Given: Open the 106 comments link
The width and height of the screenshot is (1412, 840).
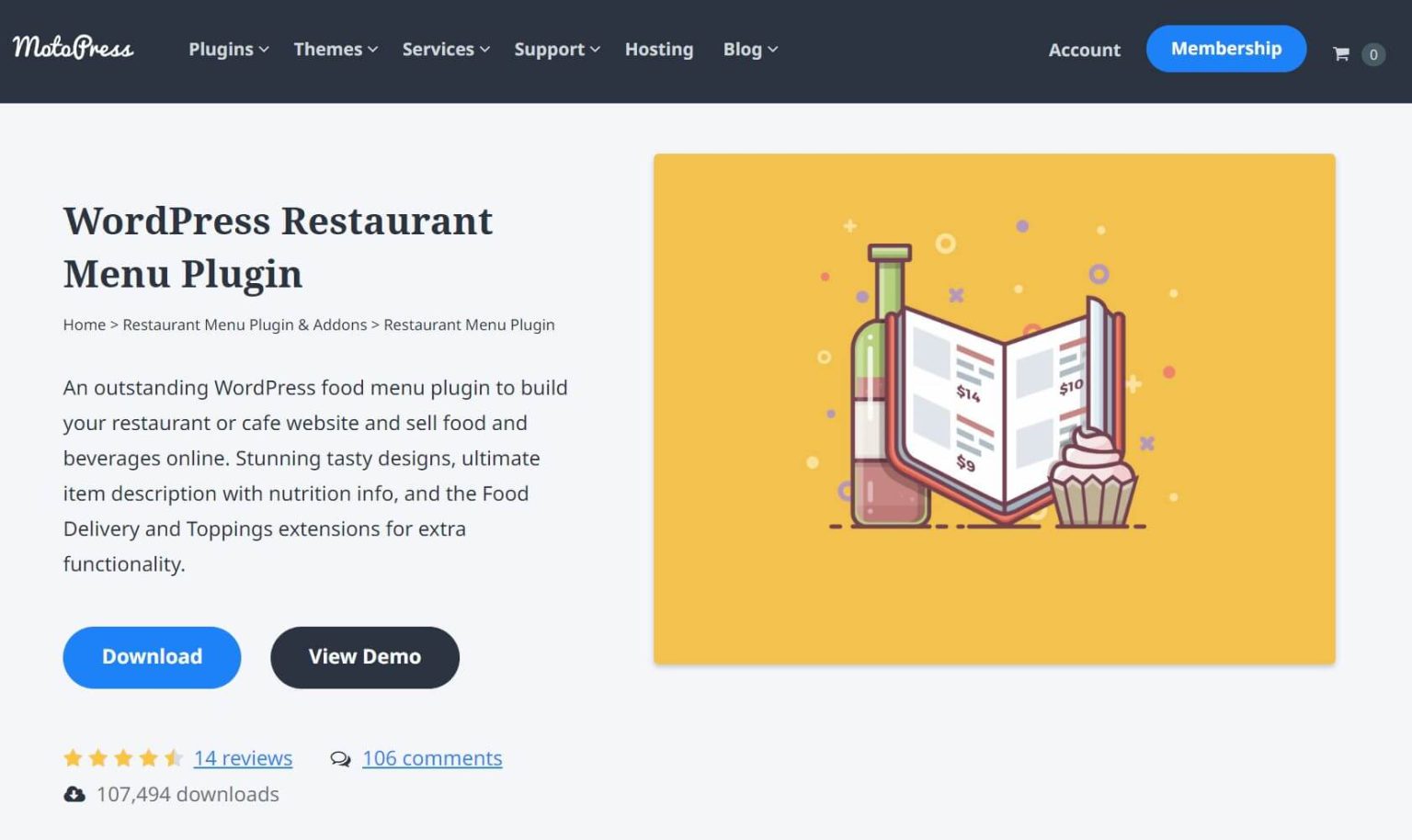Looking at the screenshot, I should (x=432, y=758).
